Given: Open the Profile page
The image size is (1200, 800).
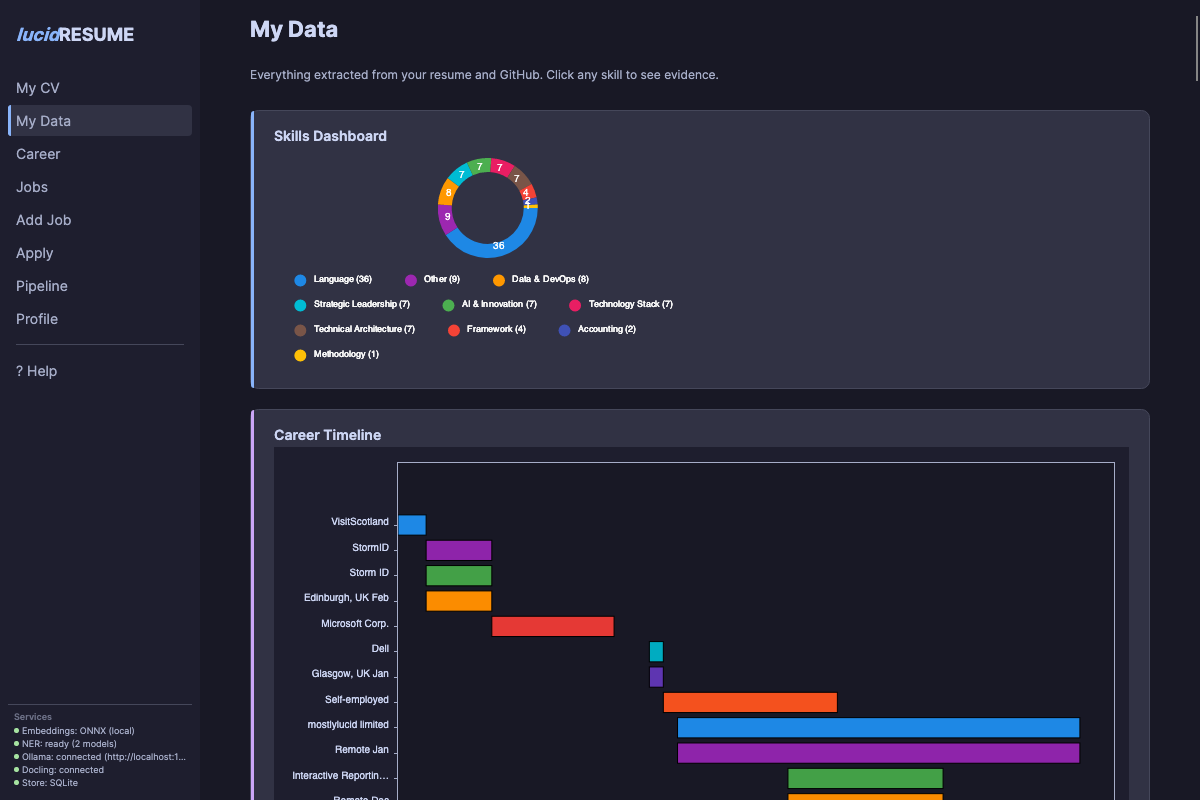Looking at the screenshot, I should point(100,319).
